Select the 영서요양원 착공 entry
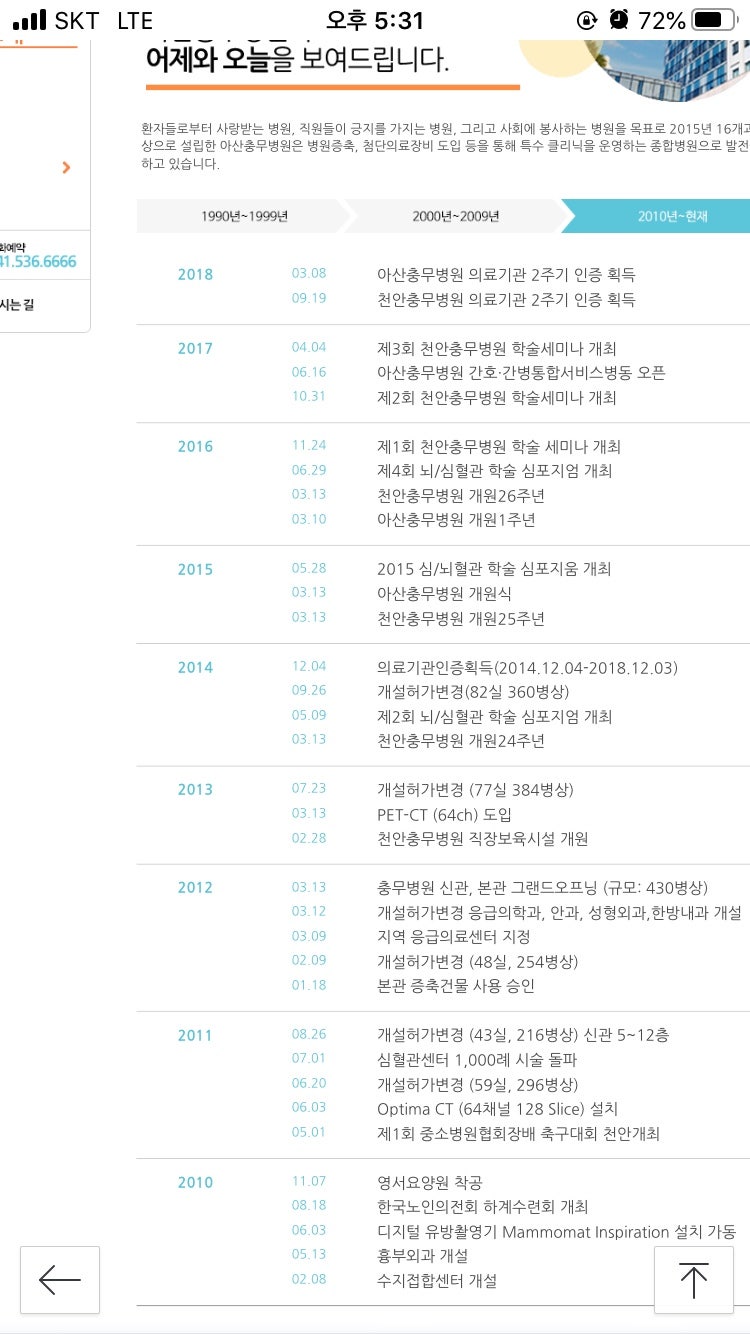Image resolution: width=750 pixels, height=1334 pixels. coord(430,1182)
